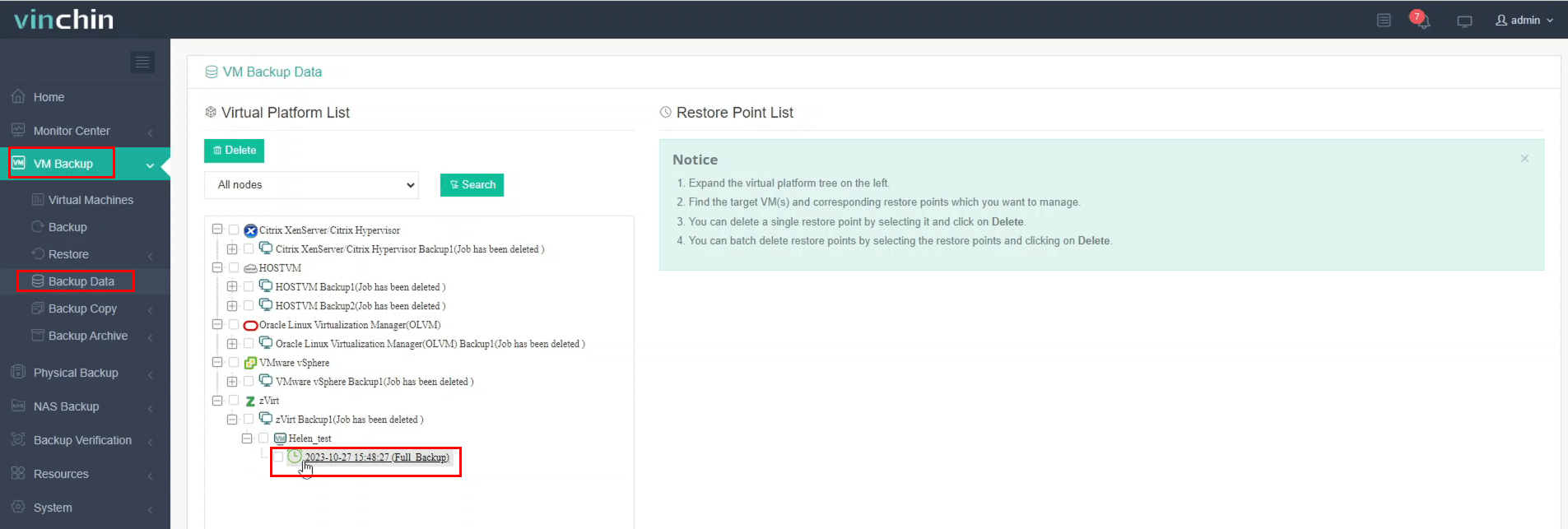Click the zVirt green Z icon
Screen dimensions: 1568x529
(250, 401)
